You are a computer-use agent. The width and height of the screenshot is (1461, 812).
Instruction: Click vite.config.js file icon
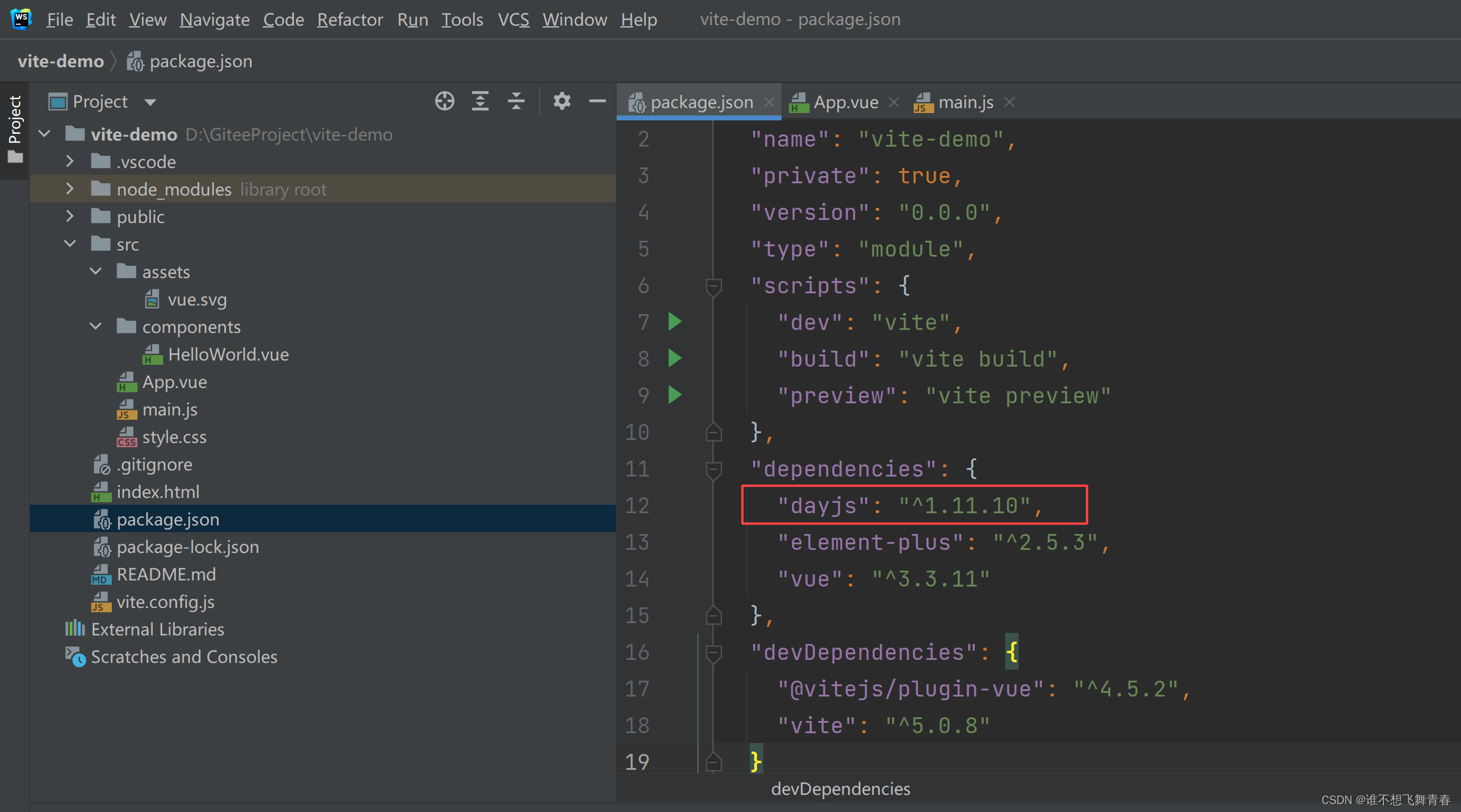(101, 602)
